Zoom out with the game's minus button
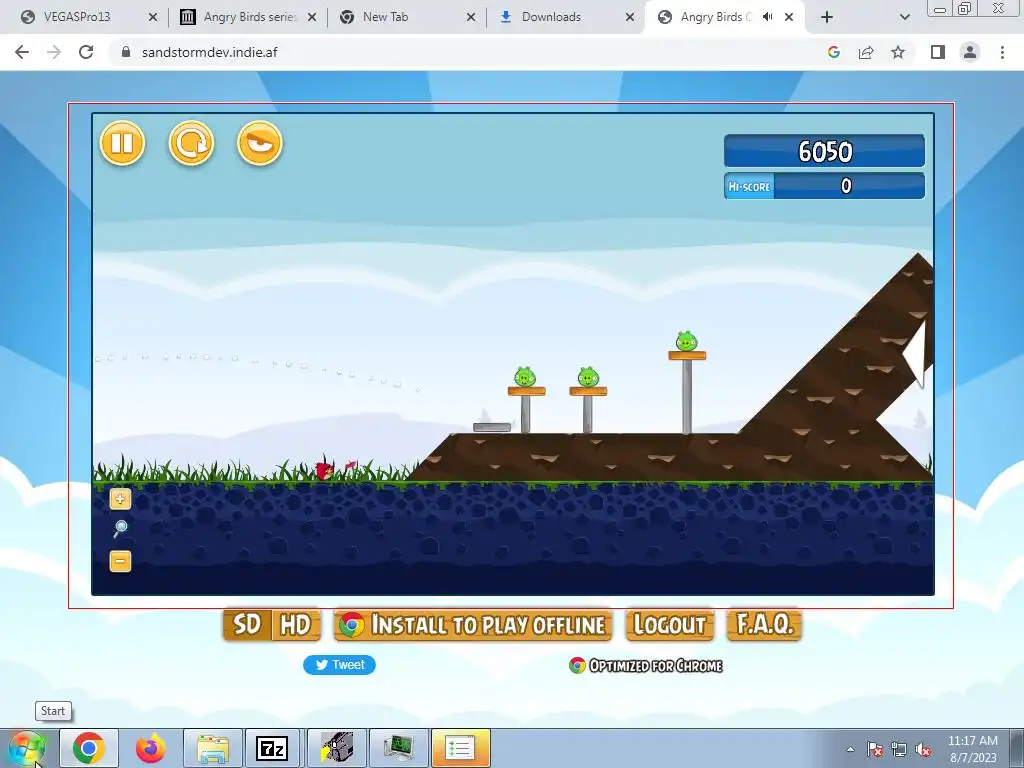This screenshot has width=1024, height=768. 120,561
